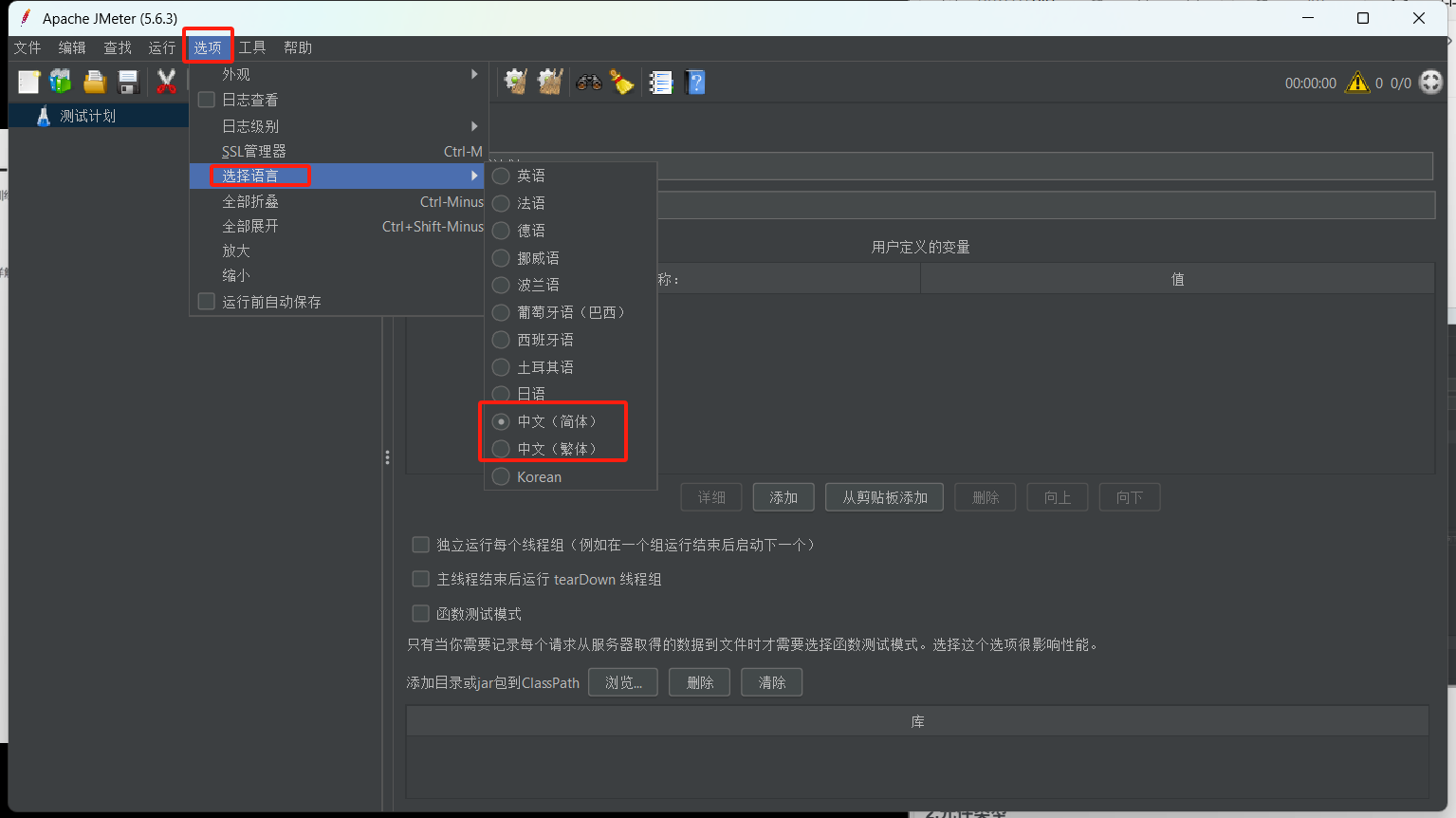Click the Clear gear-and-broom icon
Screen dimensions: 1456x818
point(515,83)
